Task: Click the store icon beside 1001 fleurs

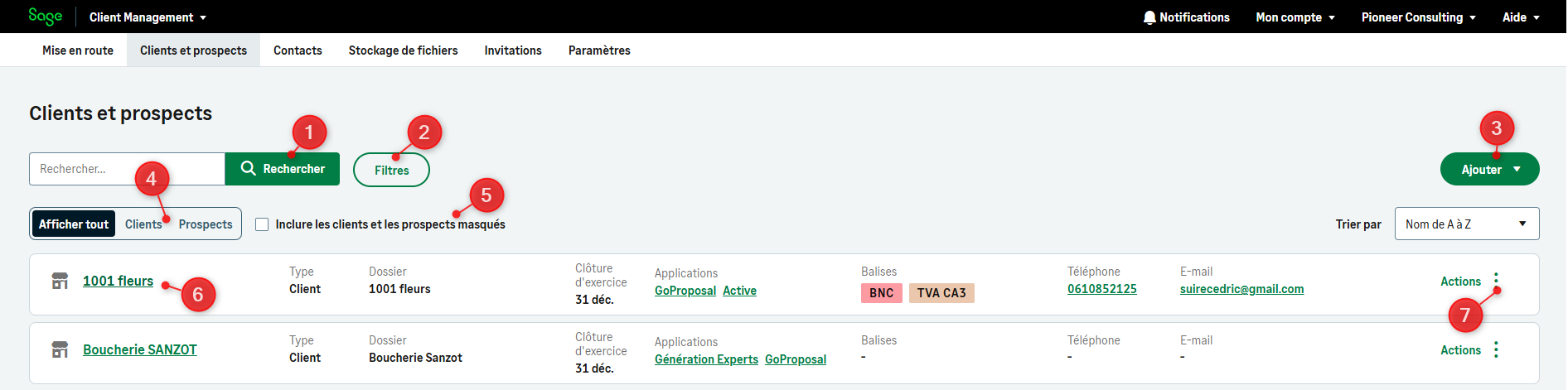Action: [x=60, y=282]
